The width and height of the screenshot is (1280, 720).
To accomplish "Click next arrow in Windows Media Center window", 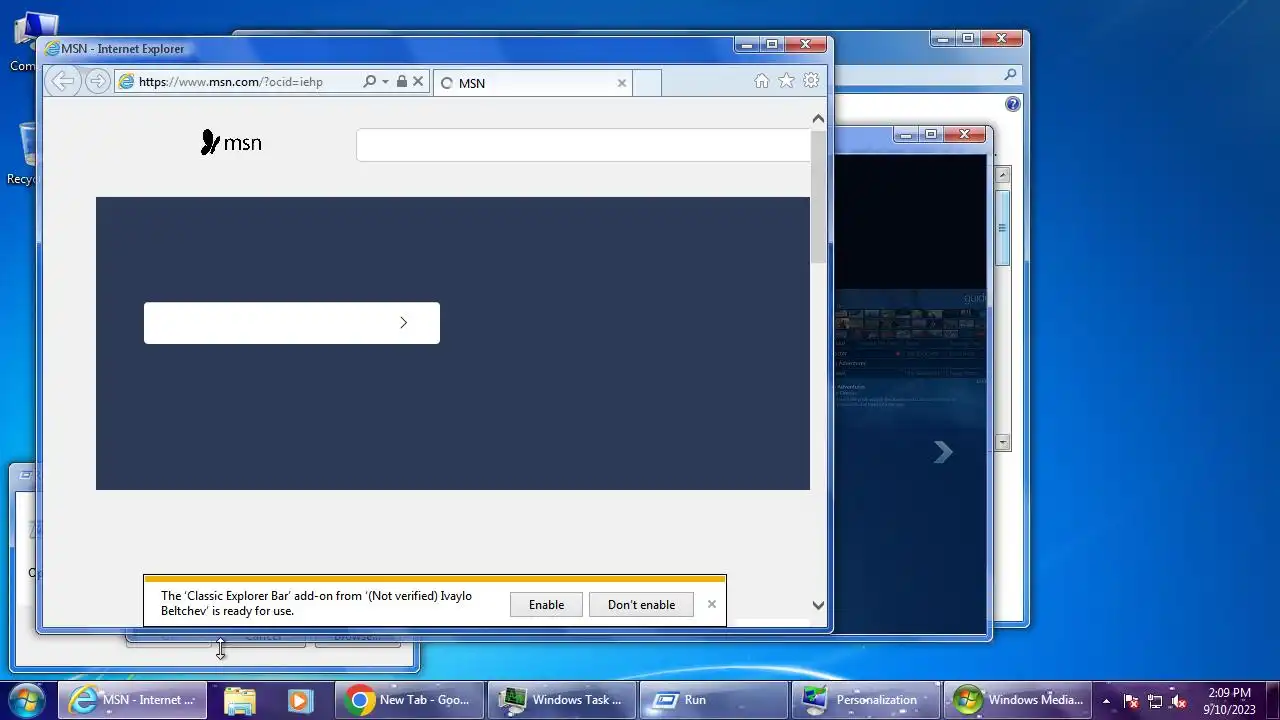I will (x=942, y=452).
